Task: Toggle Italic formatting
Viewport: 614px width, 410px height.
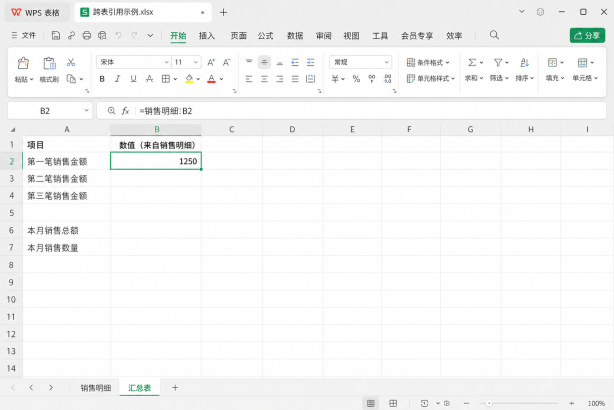Action: point(117,79)
